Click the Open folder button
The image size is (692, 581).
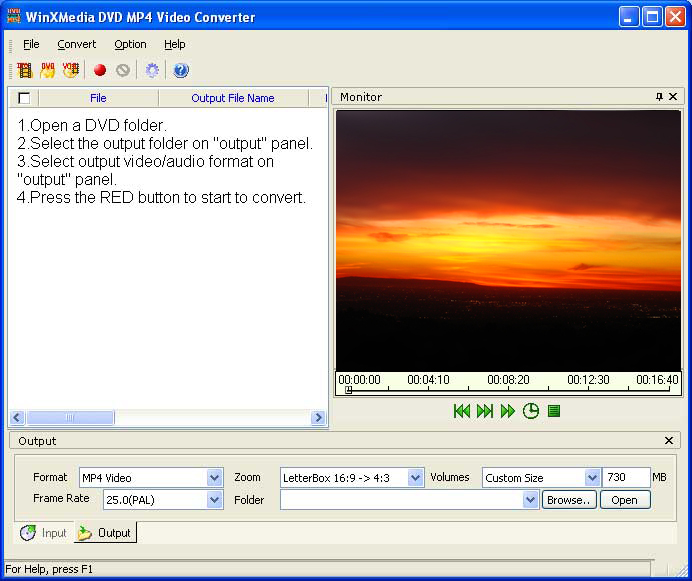625,500
